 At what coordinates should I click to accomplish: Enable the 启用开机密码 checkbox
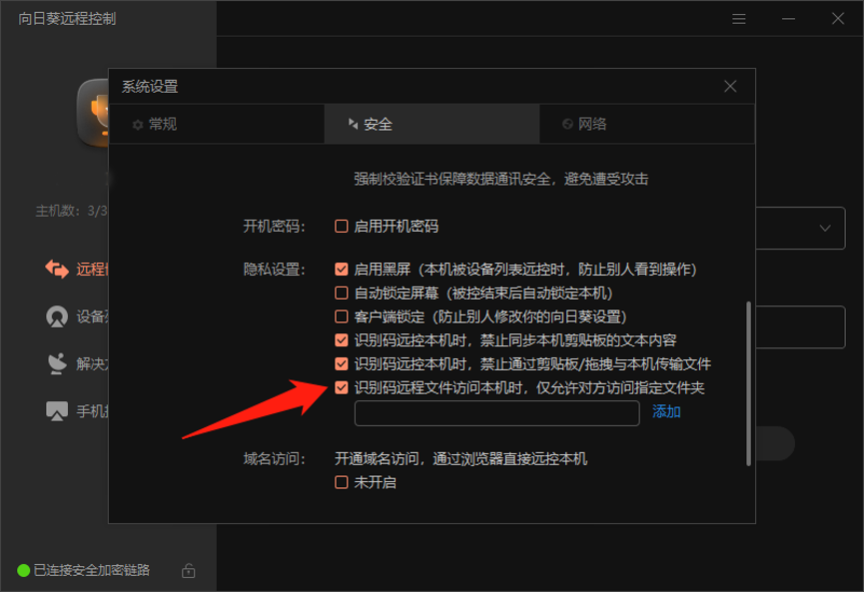point(342,226)
